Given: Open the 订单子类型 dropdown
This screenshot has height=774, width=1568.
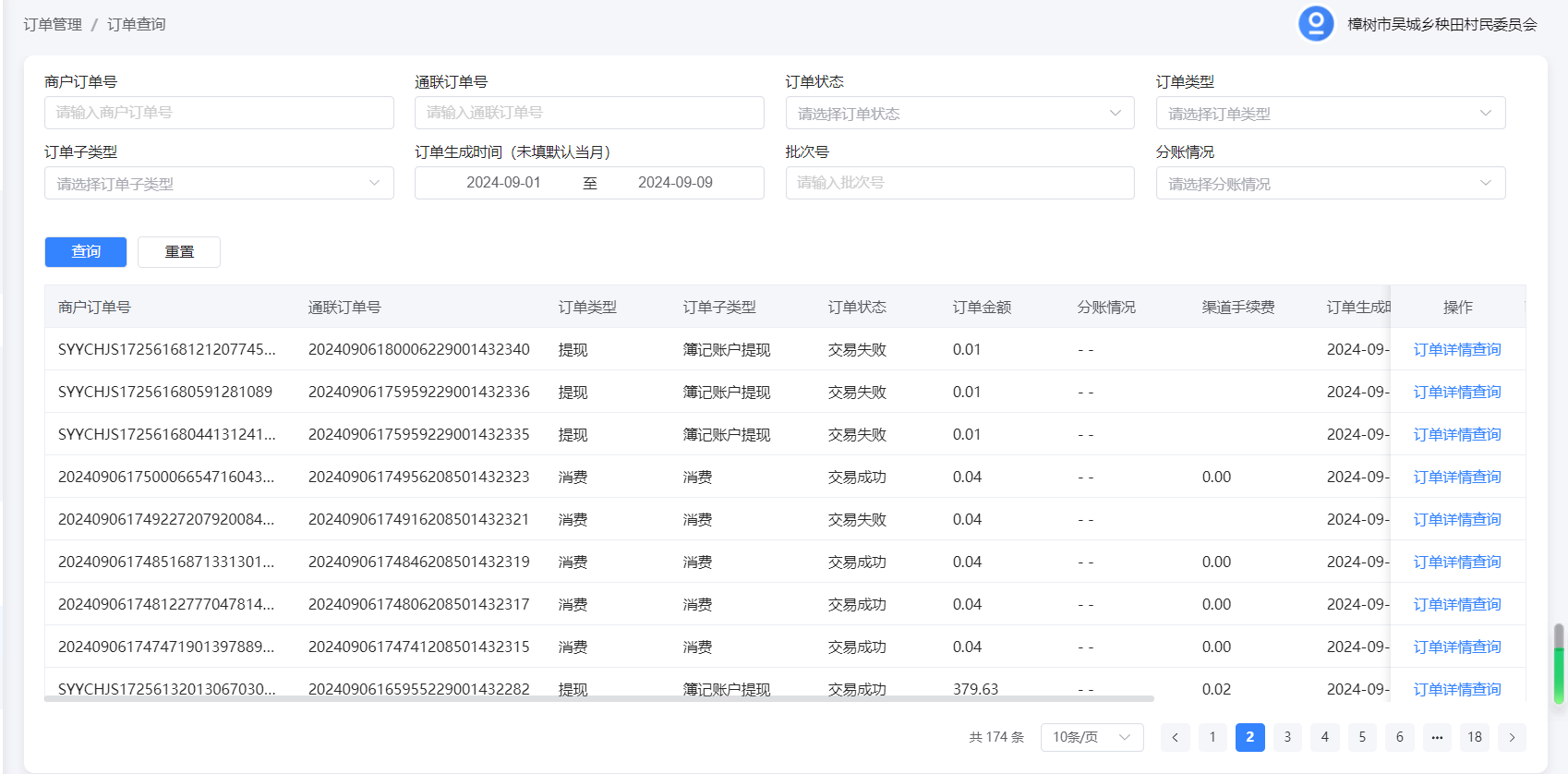Looking at the screenshot, I should click(219, 183).
